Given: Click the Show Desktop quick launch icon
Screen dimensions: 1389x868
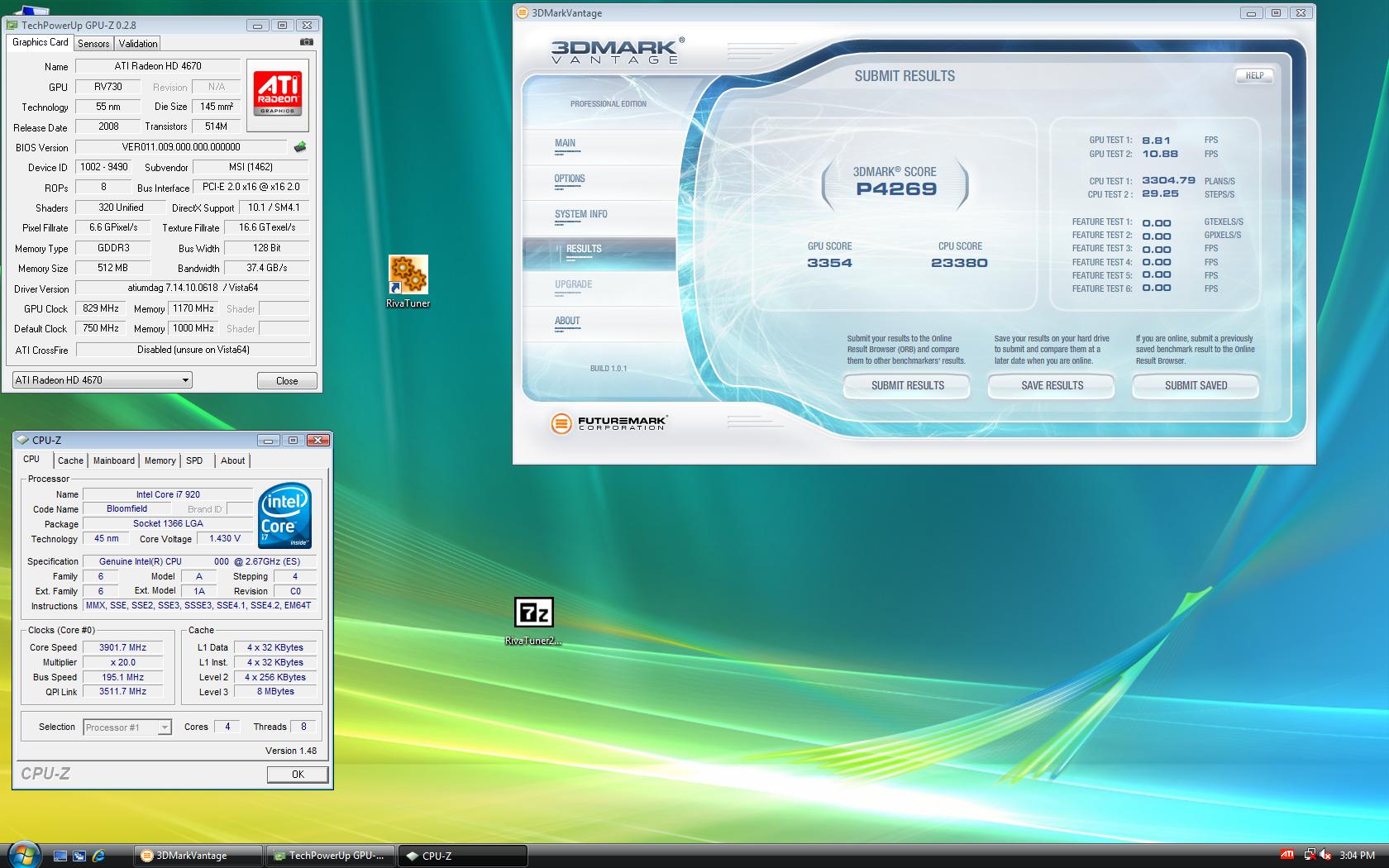Looking at the screenshot, I should click(x=60, y=856).
